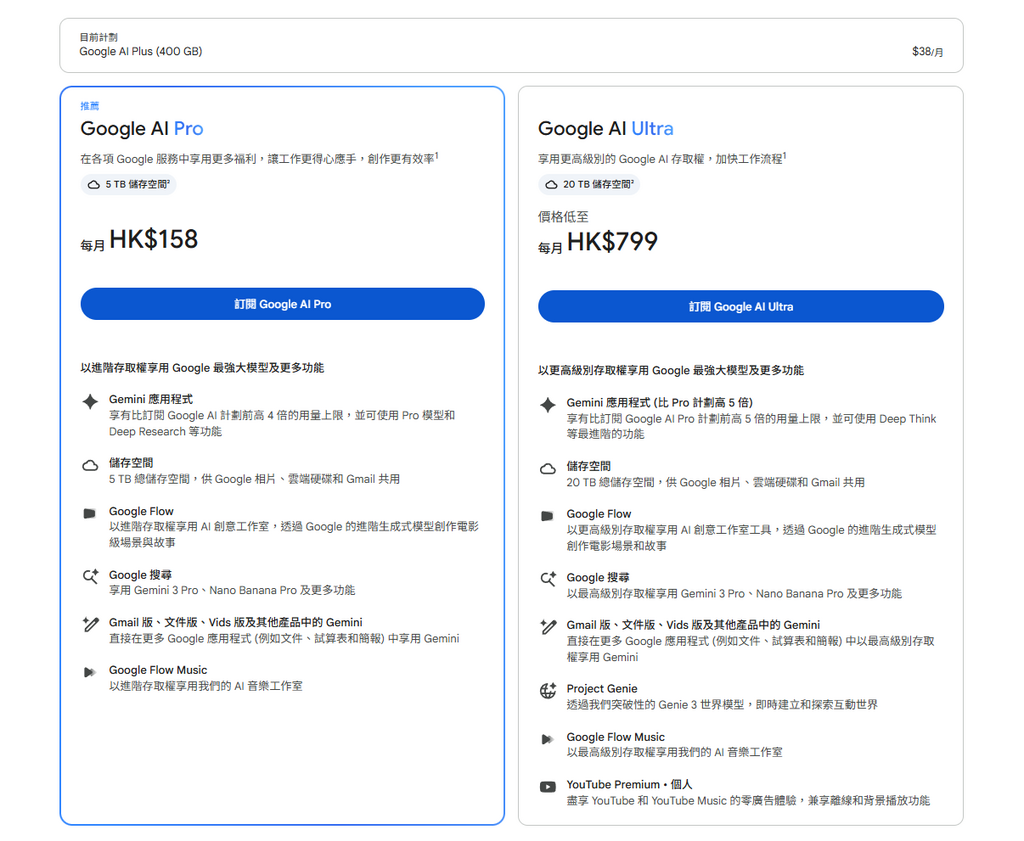Click the $38/月 current plan price

927,51
